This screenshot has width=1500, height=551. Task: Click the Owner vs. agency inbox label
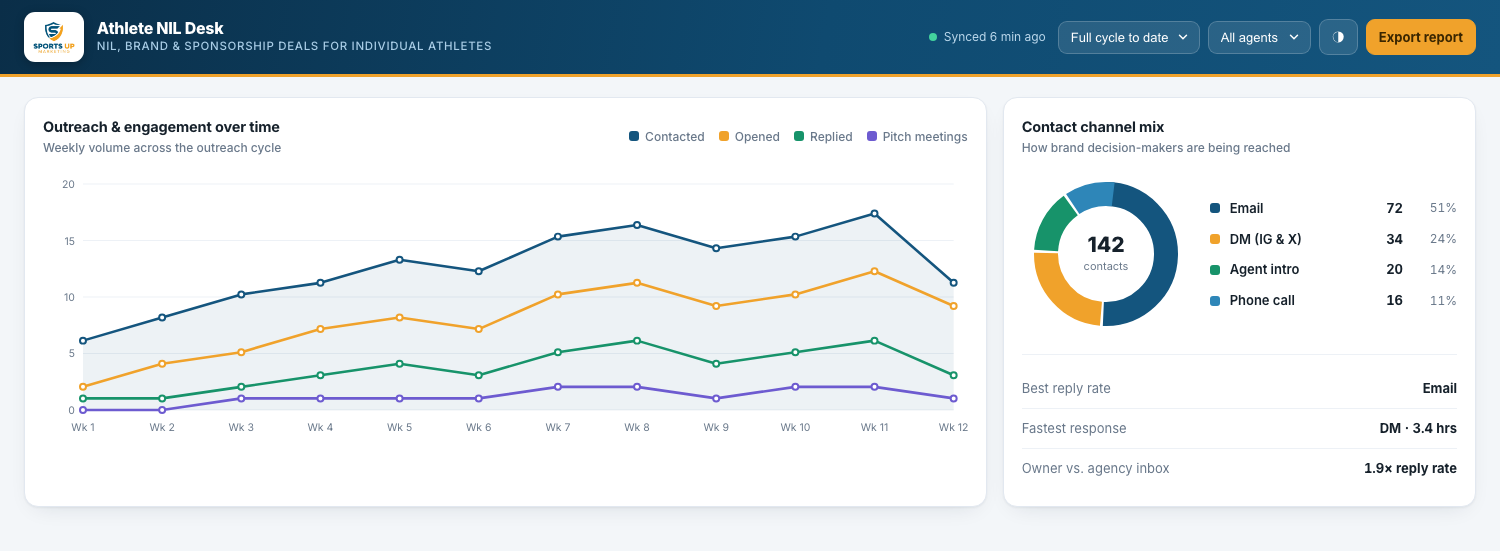tap(1095, 468)
